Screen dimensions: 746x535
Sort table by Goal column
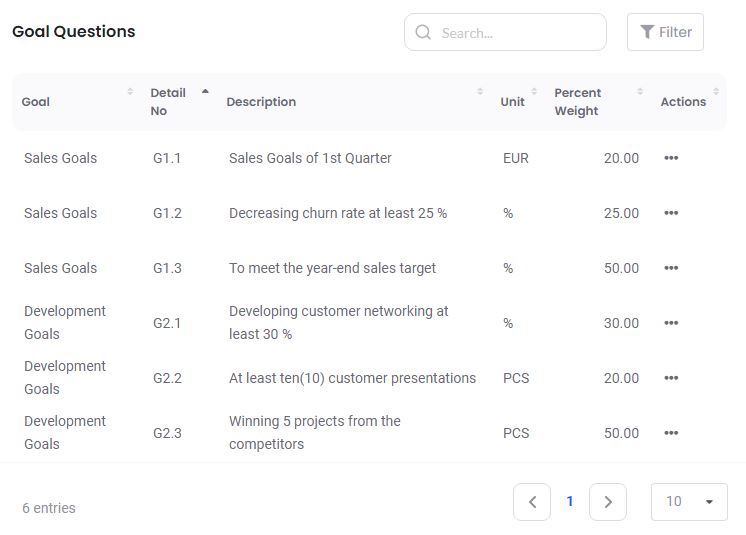click(x=36, y=102)
